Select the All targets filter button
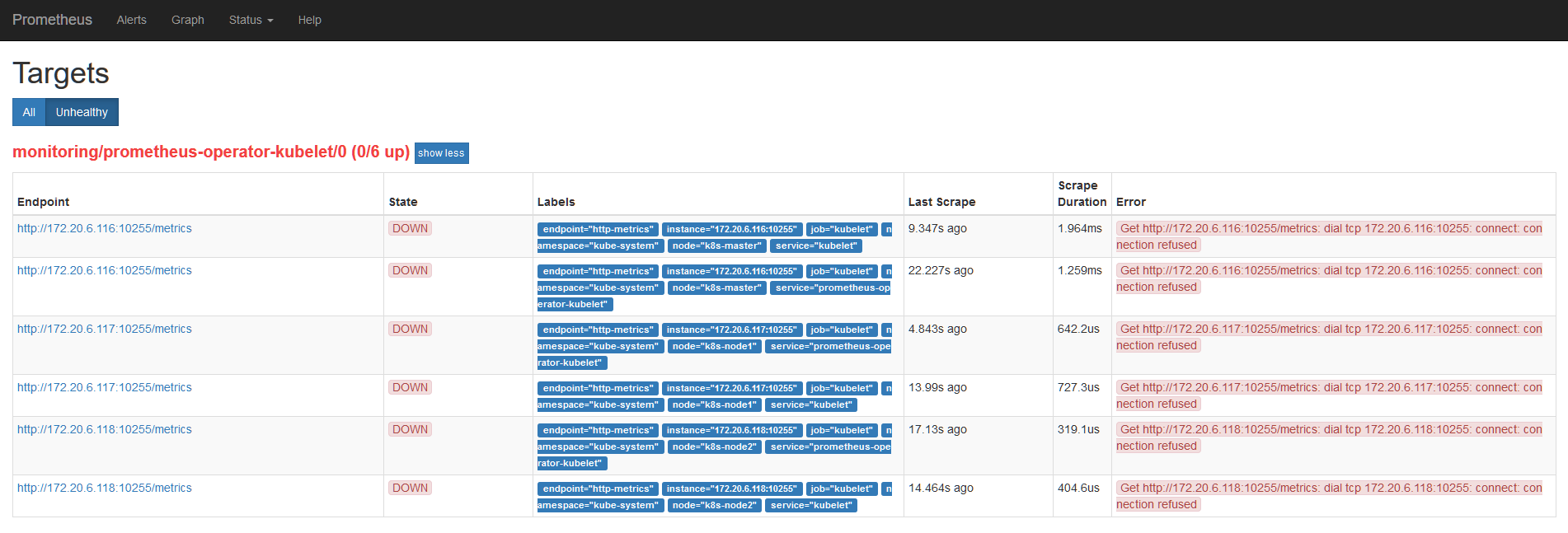The height and width of the screenshot is (533, 1568). [x=29, y=112]
